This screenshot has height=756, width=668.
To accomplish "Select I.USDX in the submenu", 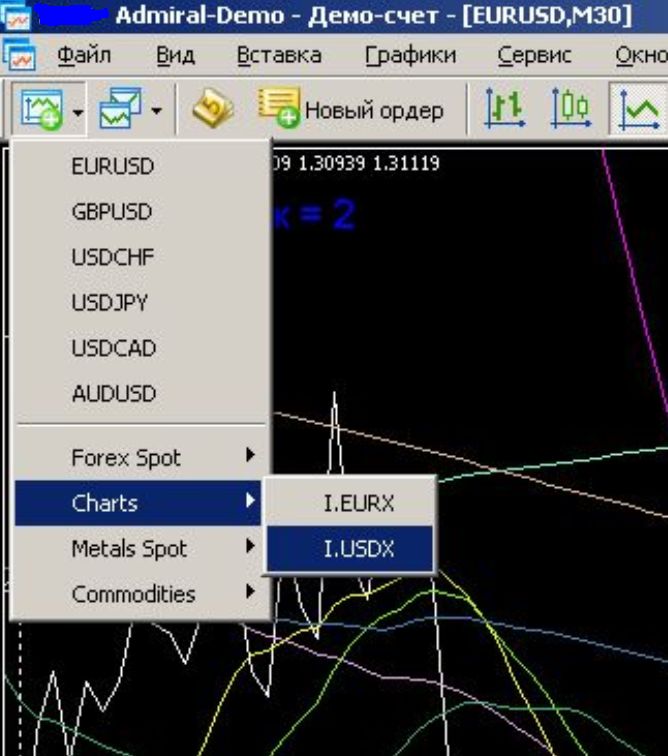I will 350,548.
